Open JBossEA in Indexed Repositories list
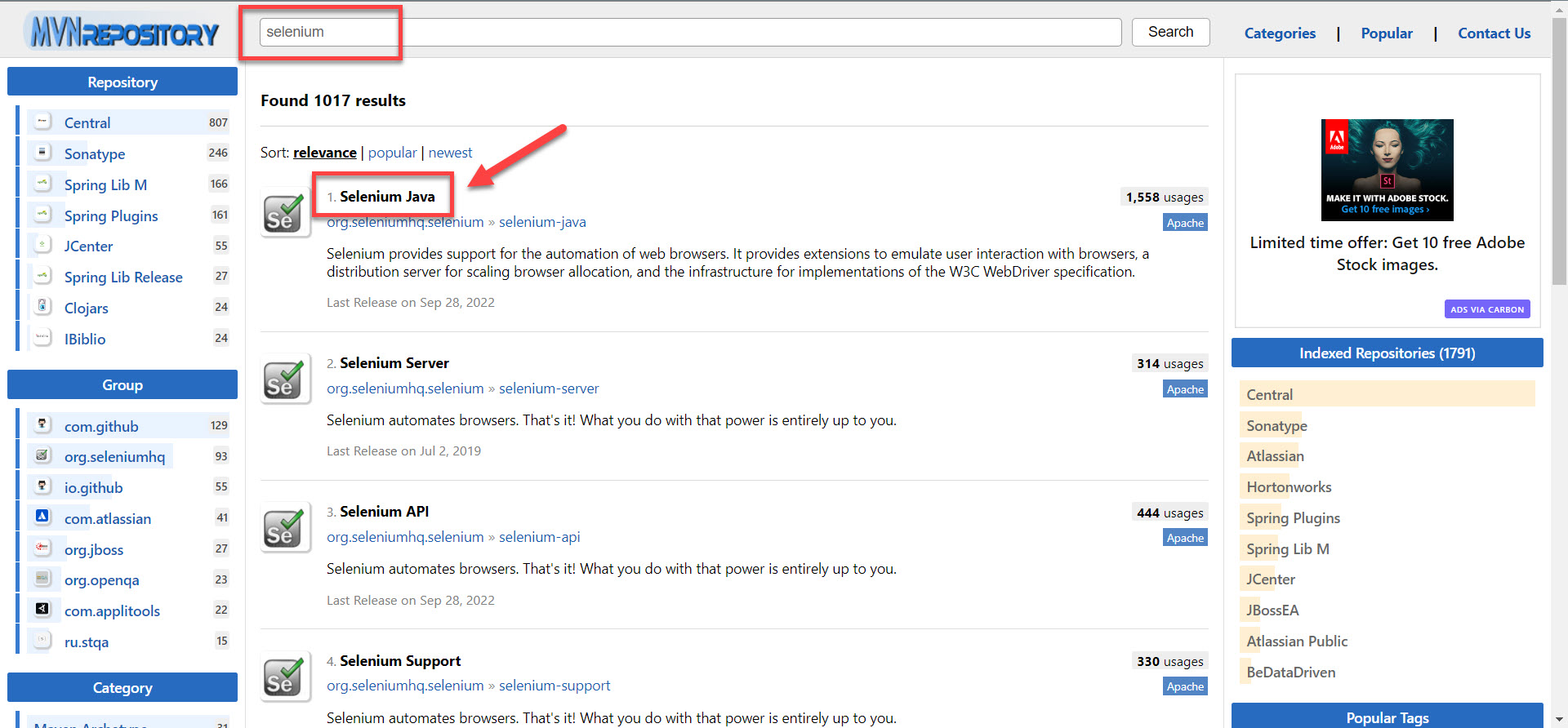Screen dimensions: 1568x728 pos(1272,610)
